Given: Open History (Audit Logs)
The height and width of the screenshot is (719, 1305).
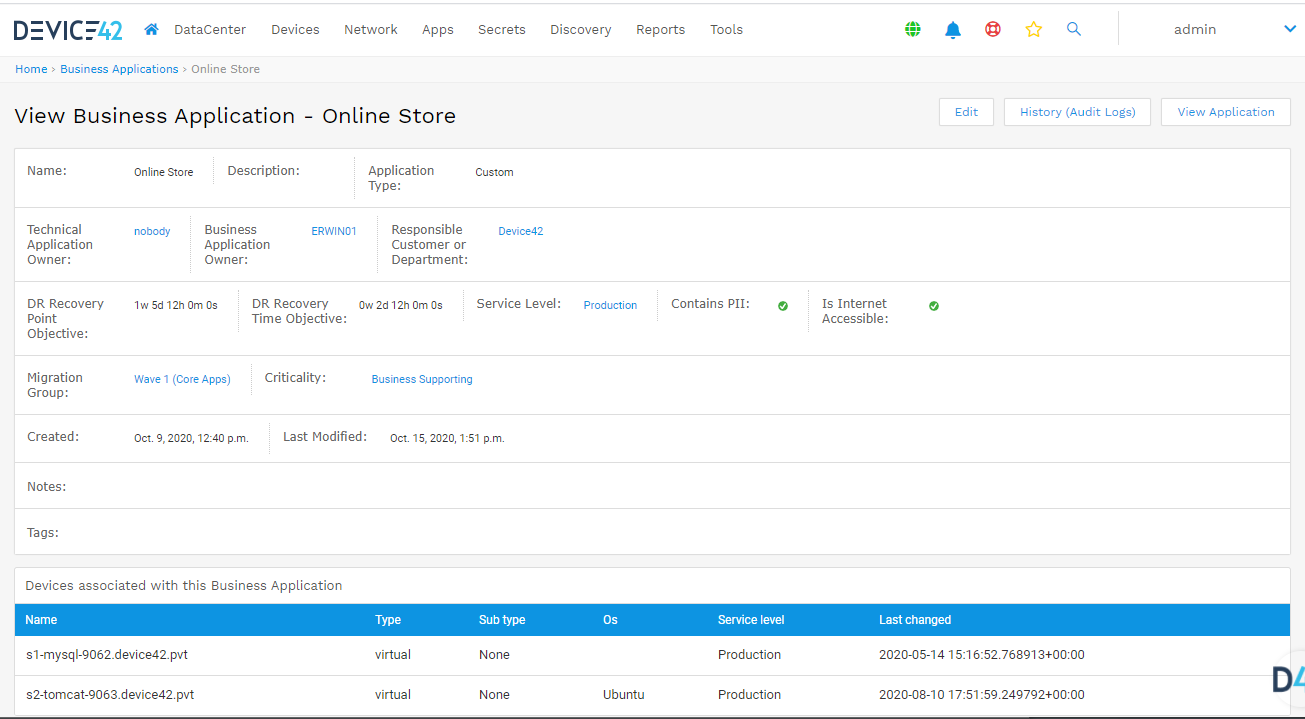Looking at the screenshot, I should tap(1078, 112).
